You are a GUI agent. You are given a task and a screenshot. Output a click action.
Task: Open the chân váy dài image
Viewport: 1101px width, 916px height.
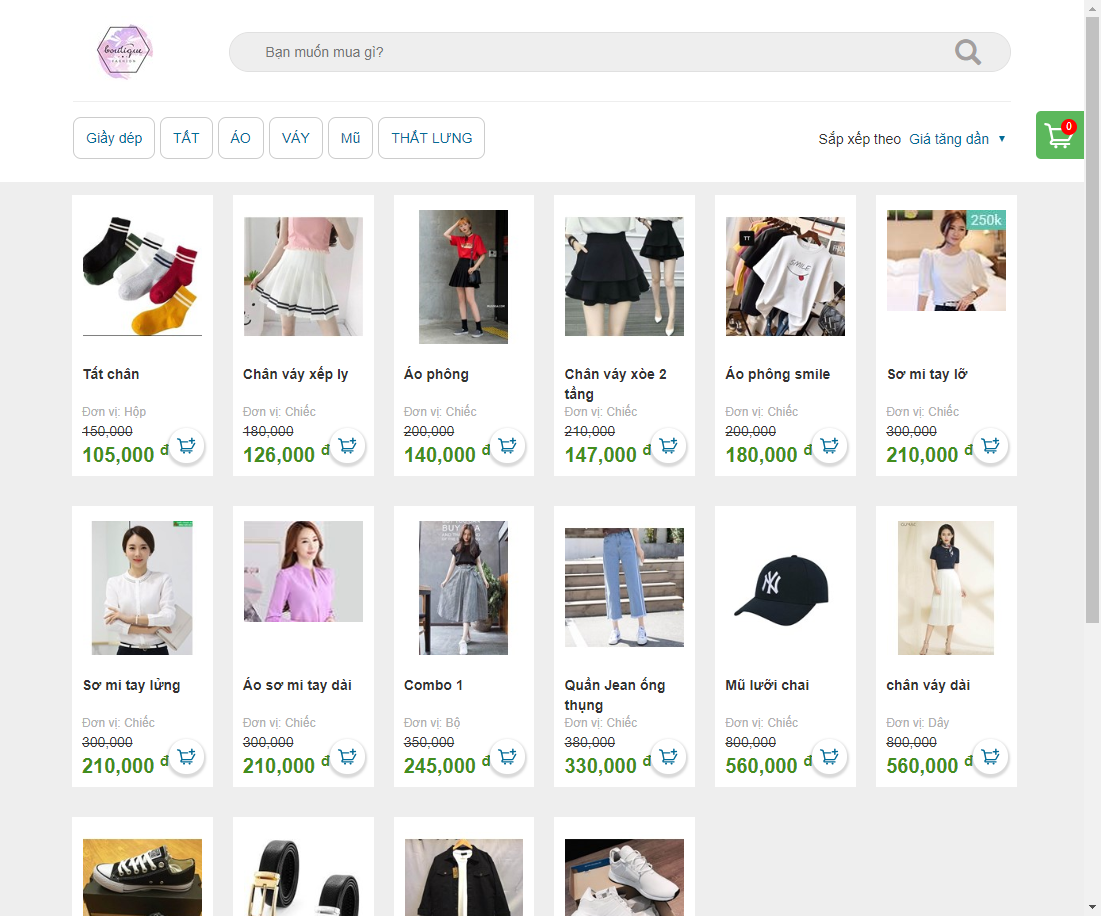946,588
